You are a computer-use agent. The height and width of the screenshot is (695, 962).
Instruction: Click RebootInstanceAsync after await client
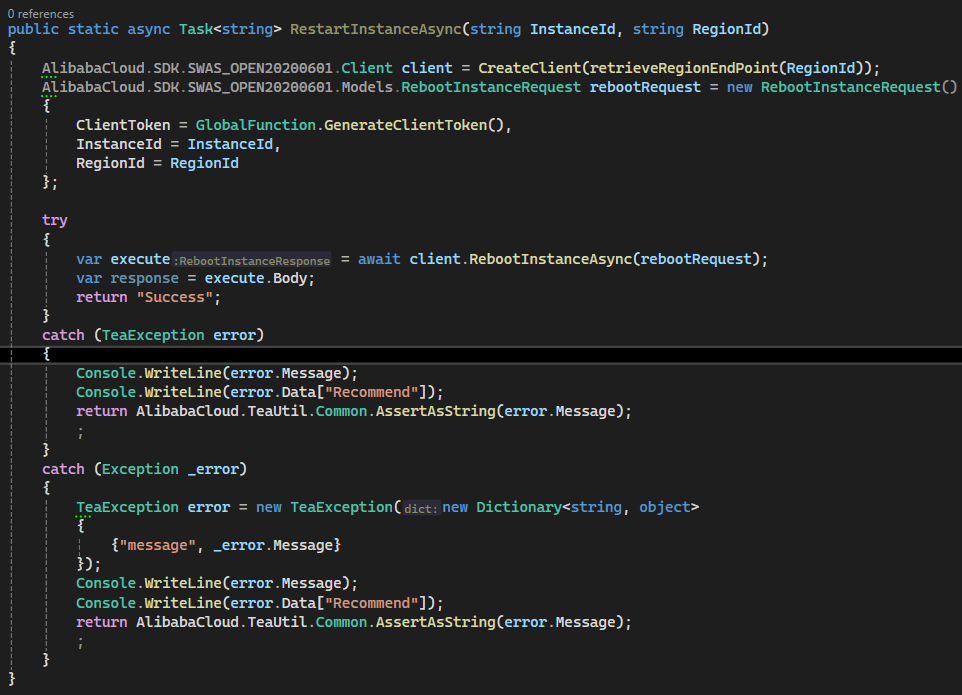pyautogui.click(x=550, y=259)
